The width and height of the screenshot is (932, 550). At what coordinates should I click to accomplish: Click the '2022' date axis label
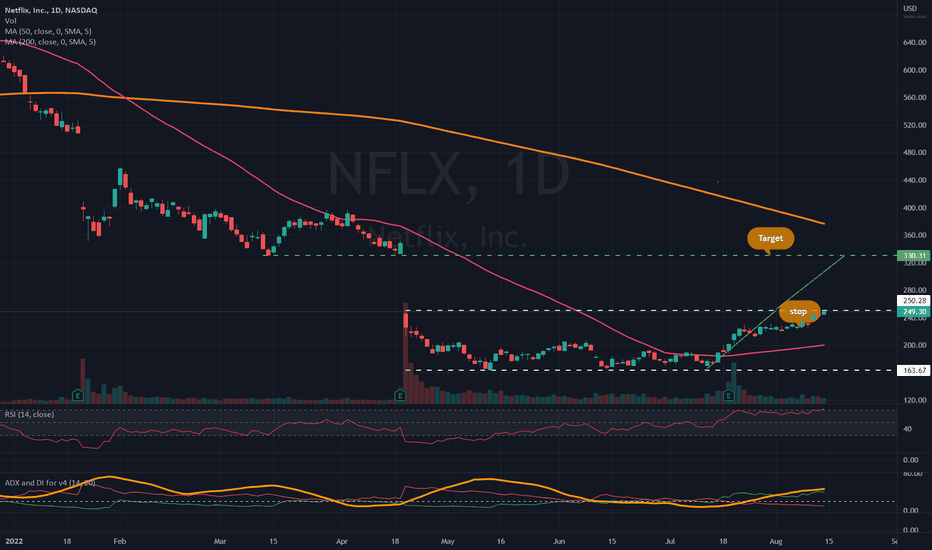point(14,542)
